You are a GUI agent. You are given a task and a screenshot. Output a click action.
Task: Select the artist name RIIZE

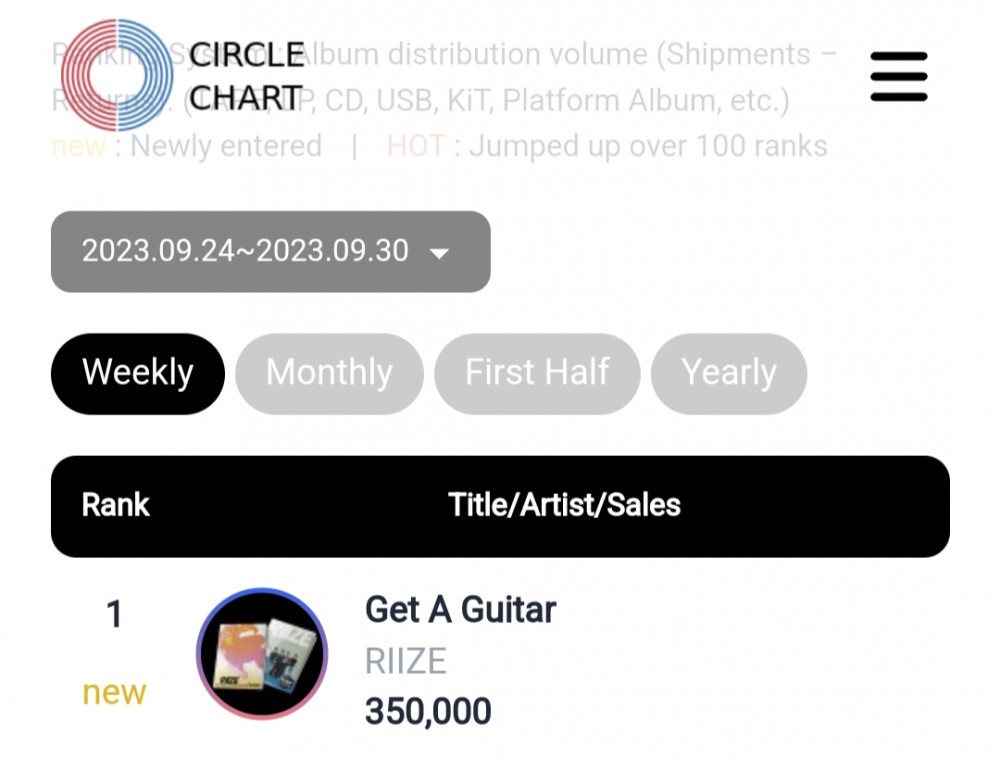(x=405, y=661)
